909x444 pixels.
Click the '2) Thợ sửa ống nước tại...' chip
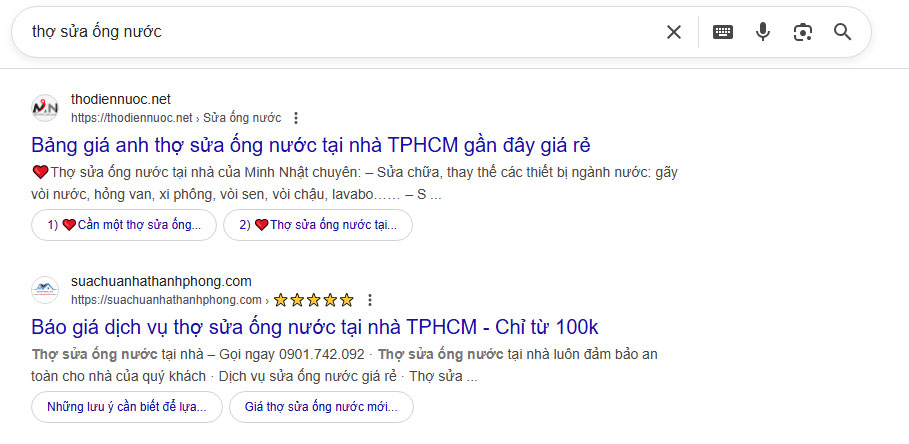(x=318, y=225)
